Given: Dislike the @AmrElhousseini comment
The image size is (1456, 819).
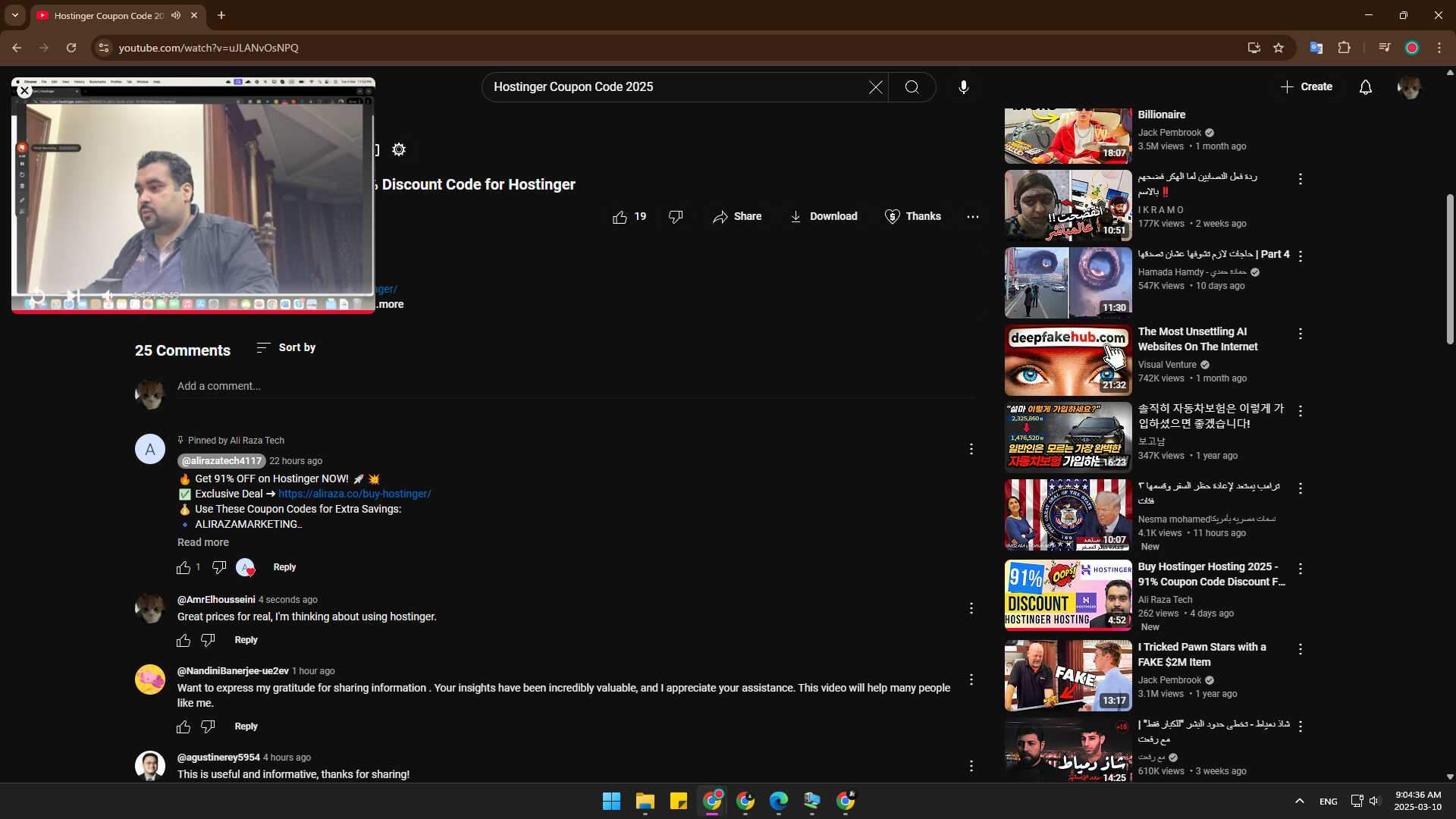Looking at the screenshot, I should pyautogui.click(x=208, y=641).
